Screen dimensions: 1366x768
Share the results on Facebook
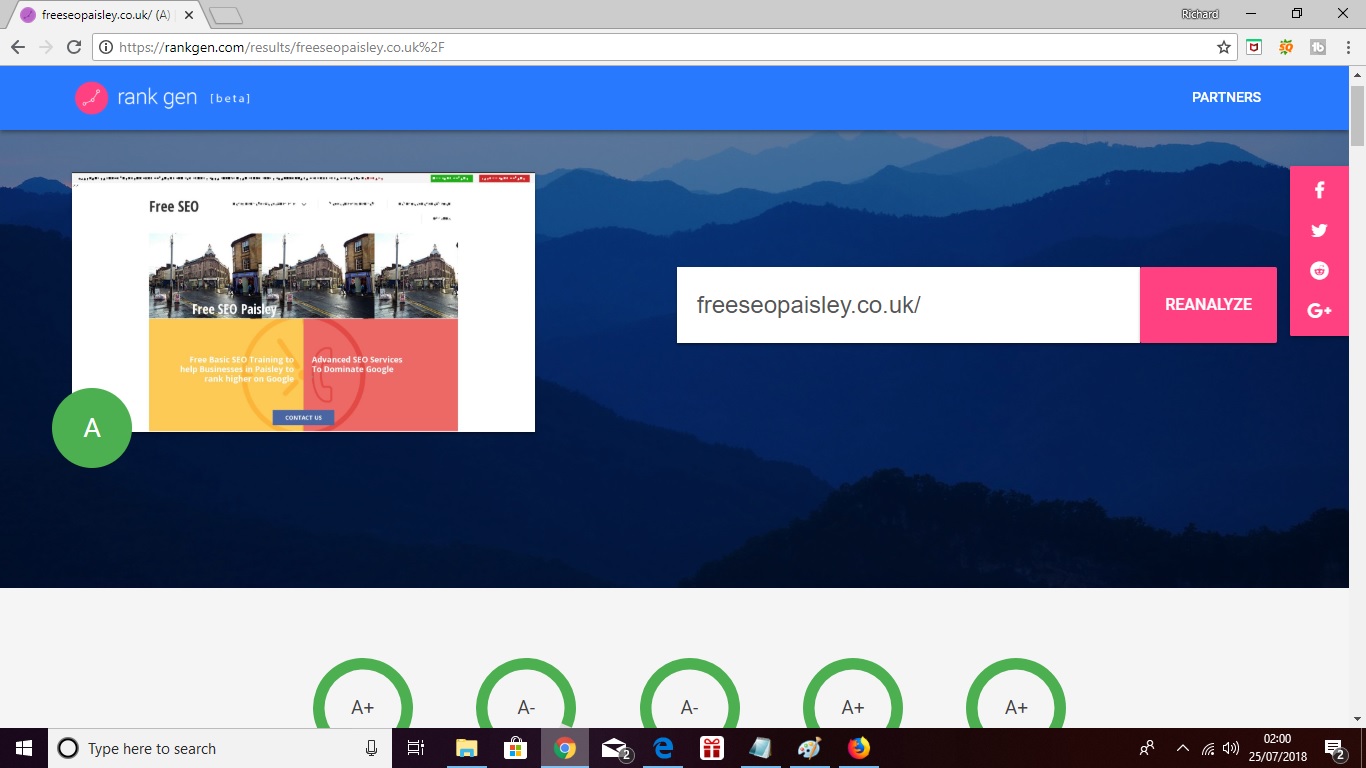click(x=1319, y=190)
